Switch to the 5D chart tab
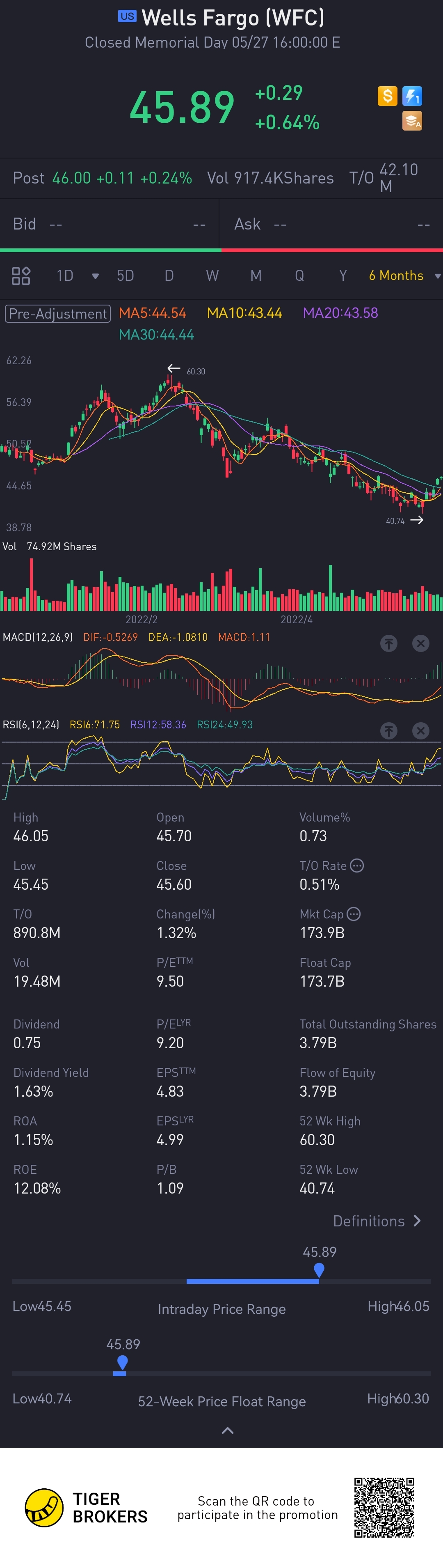The height and width of the screenshot is (1568, 443). click(126, 276)
